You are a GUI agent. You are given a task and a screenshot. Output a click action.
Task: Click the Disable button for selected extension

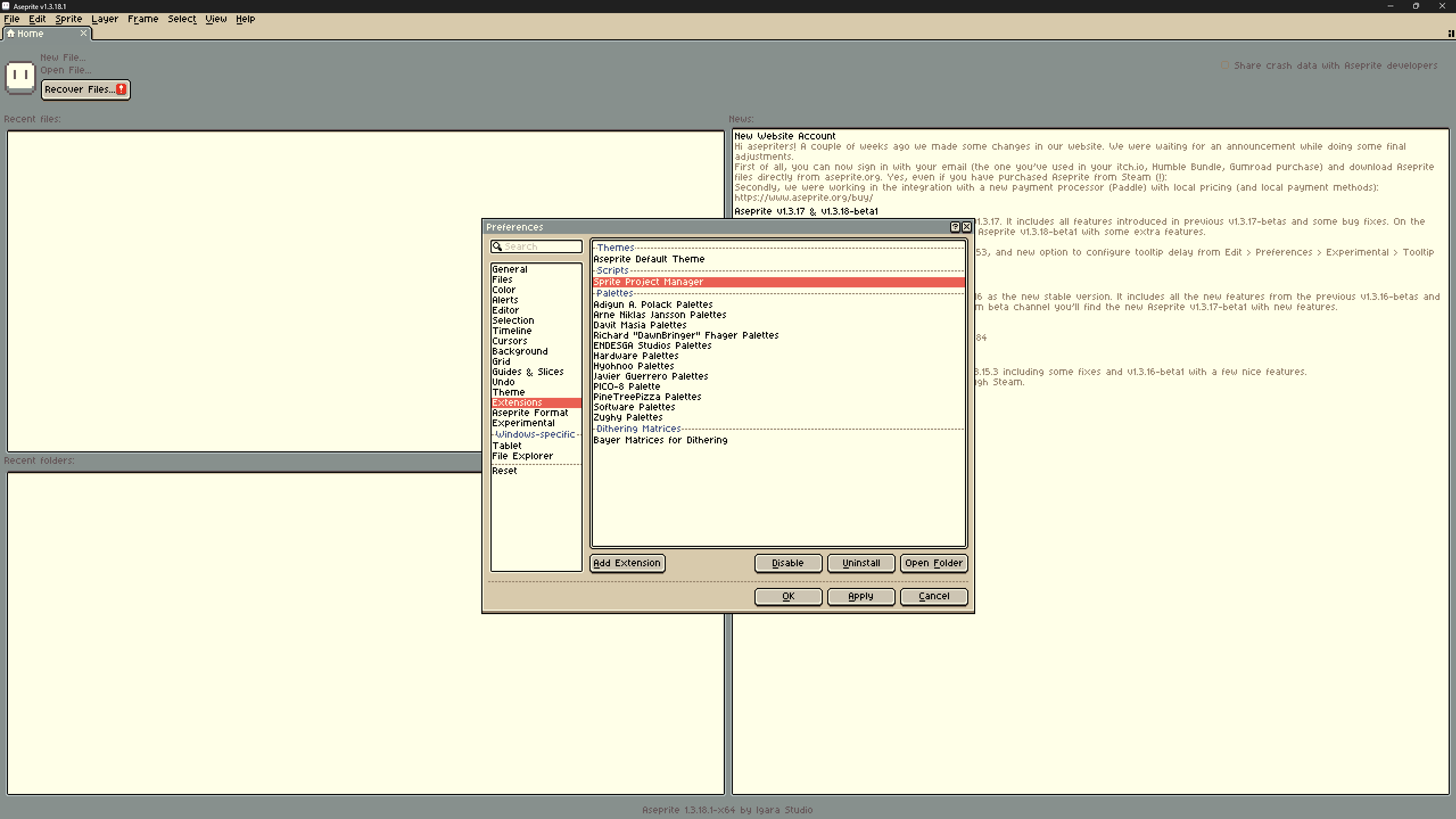point(788,563)
